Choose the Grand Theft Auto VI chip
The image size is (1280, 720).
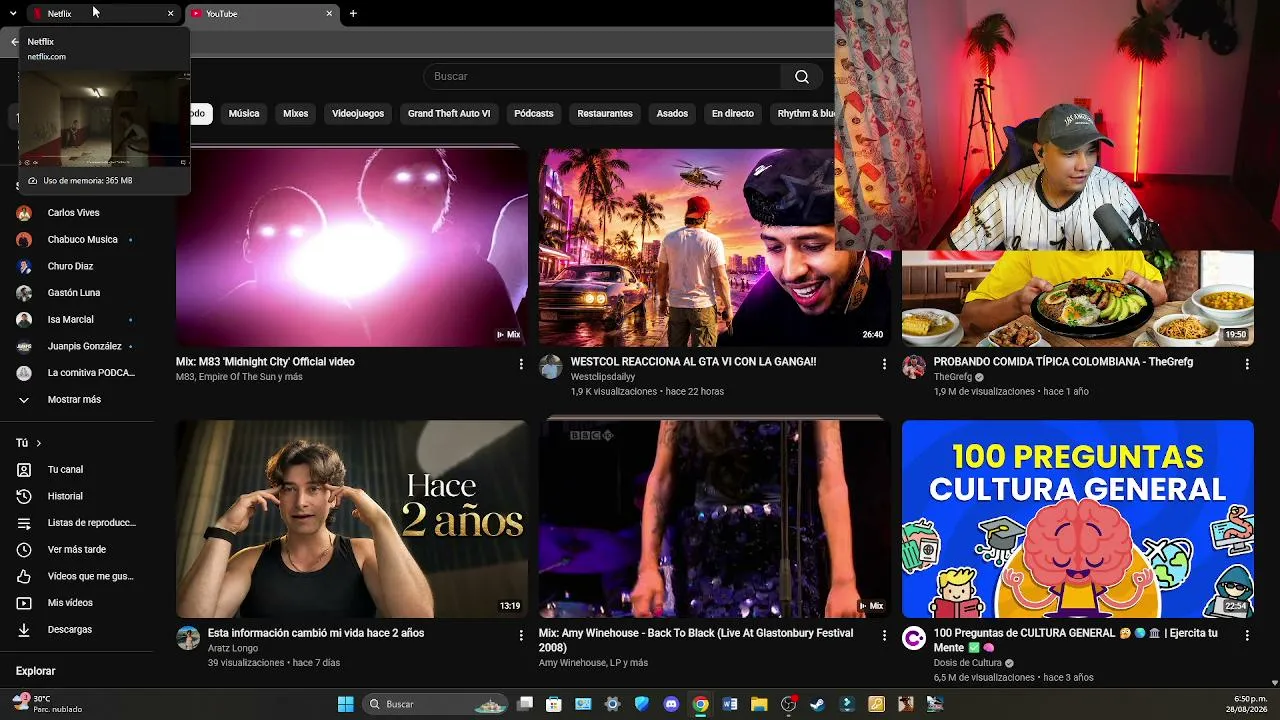pos(449,114)
